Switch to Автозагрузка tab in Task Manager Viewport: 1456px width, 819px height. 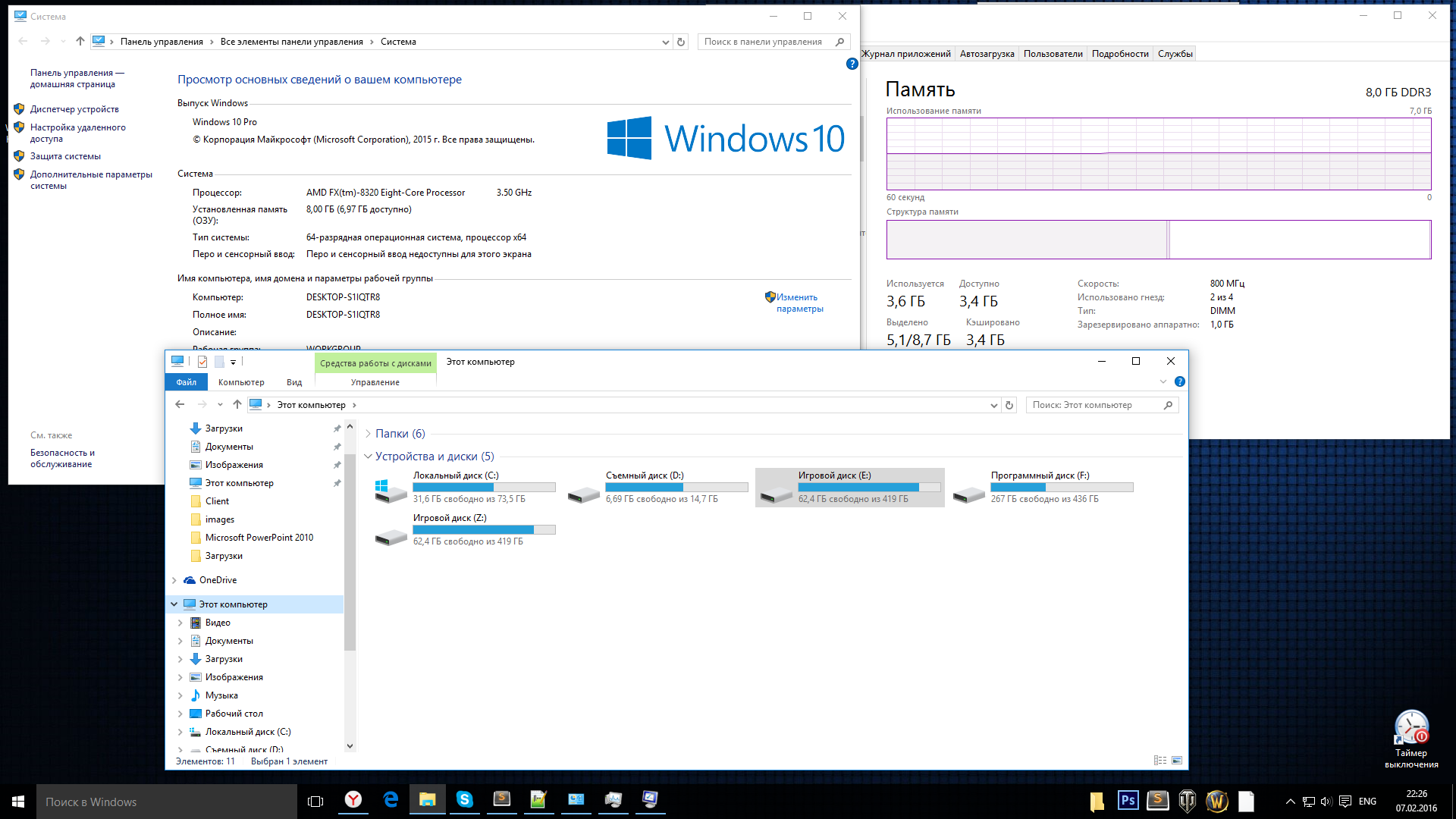point(987,54)
